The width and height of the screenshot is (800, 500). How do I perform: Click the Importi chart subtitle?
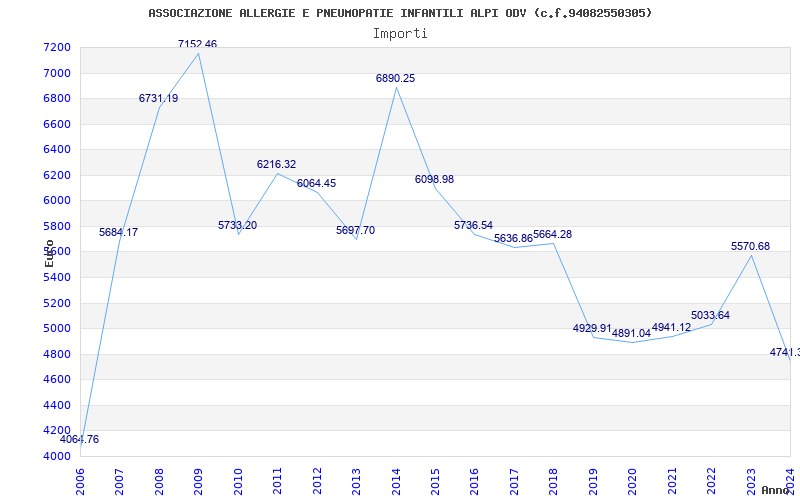click(x=400, y=34)
